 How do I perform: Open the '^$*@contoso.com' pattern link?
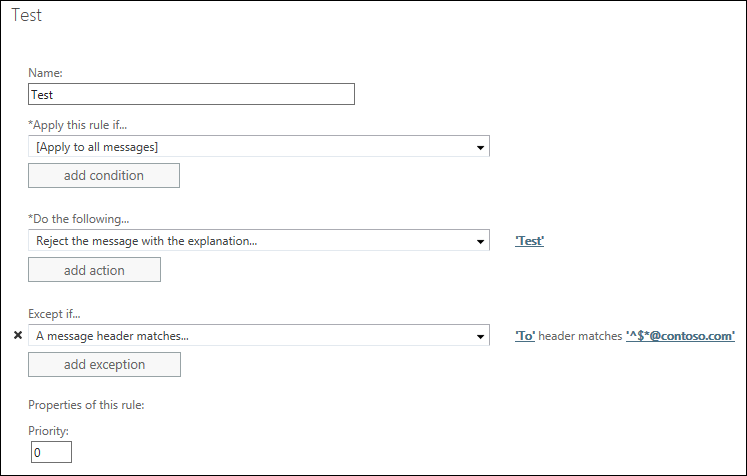click(680, 336)
